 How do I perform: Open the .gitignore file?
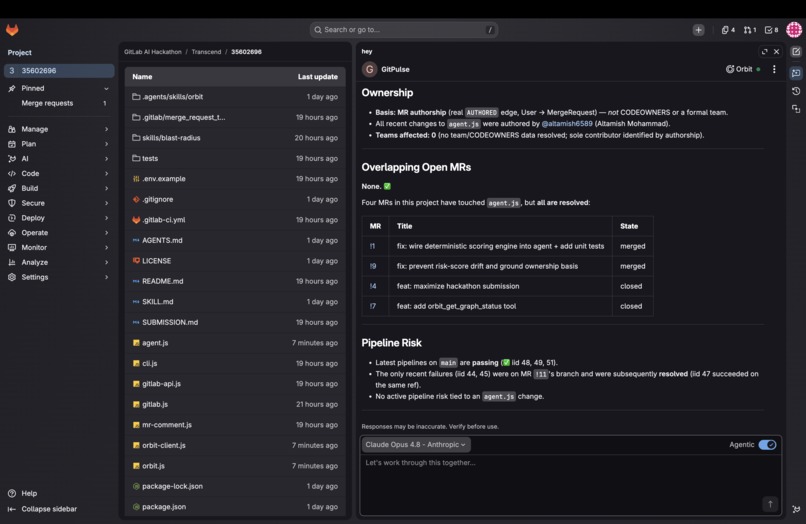tap(157, 200)
